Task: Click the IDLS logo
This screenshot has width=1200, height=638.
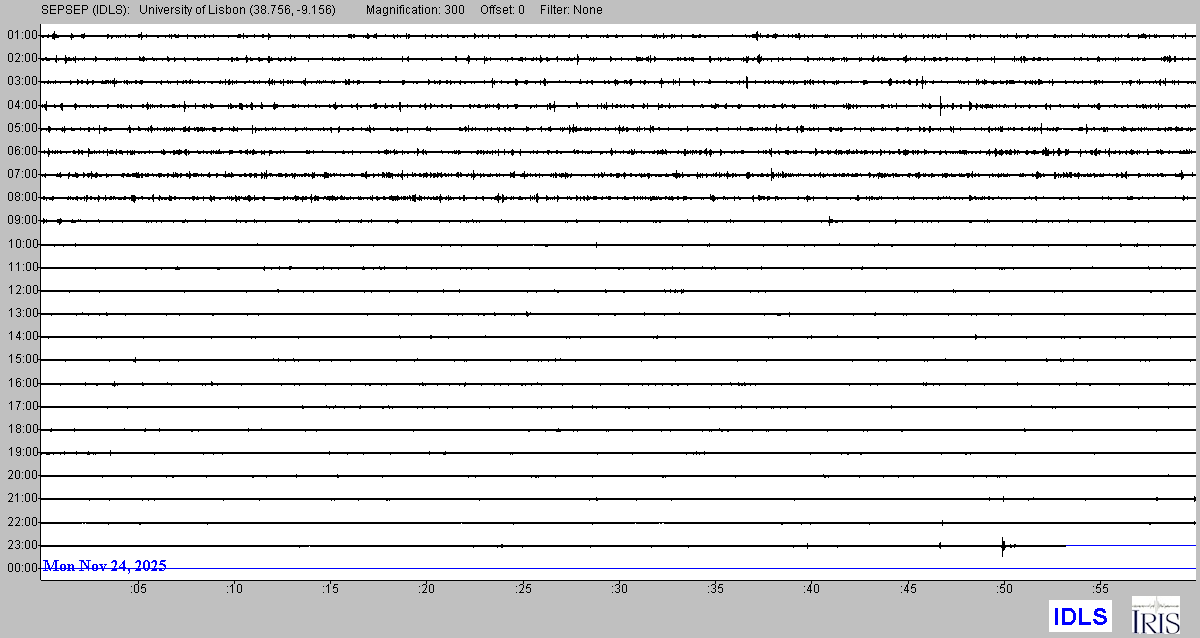Action: tap(1080, 616)
